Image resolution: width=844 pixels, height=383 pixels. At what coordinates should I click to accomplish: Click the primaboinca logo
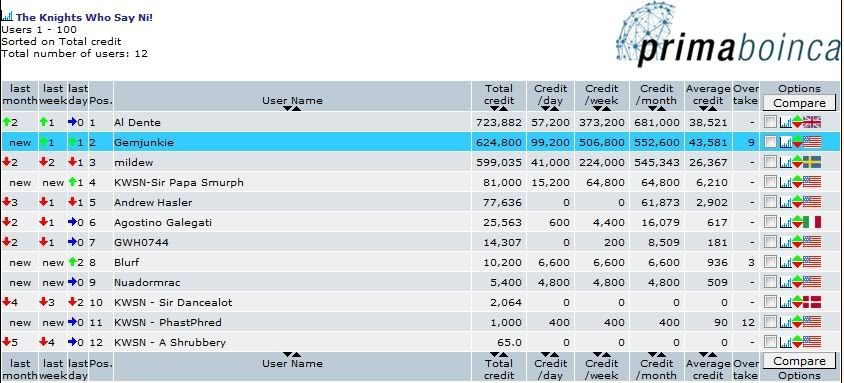[x=728, y=35]
